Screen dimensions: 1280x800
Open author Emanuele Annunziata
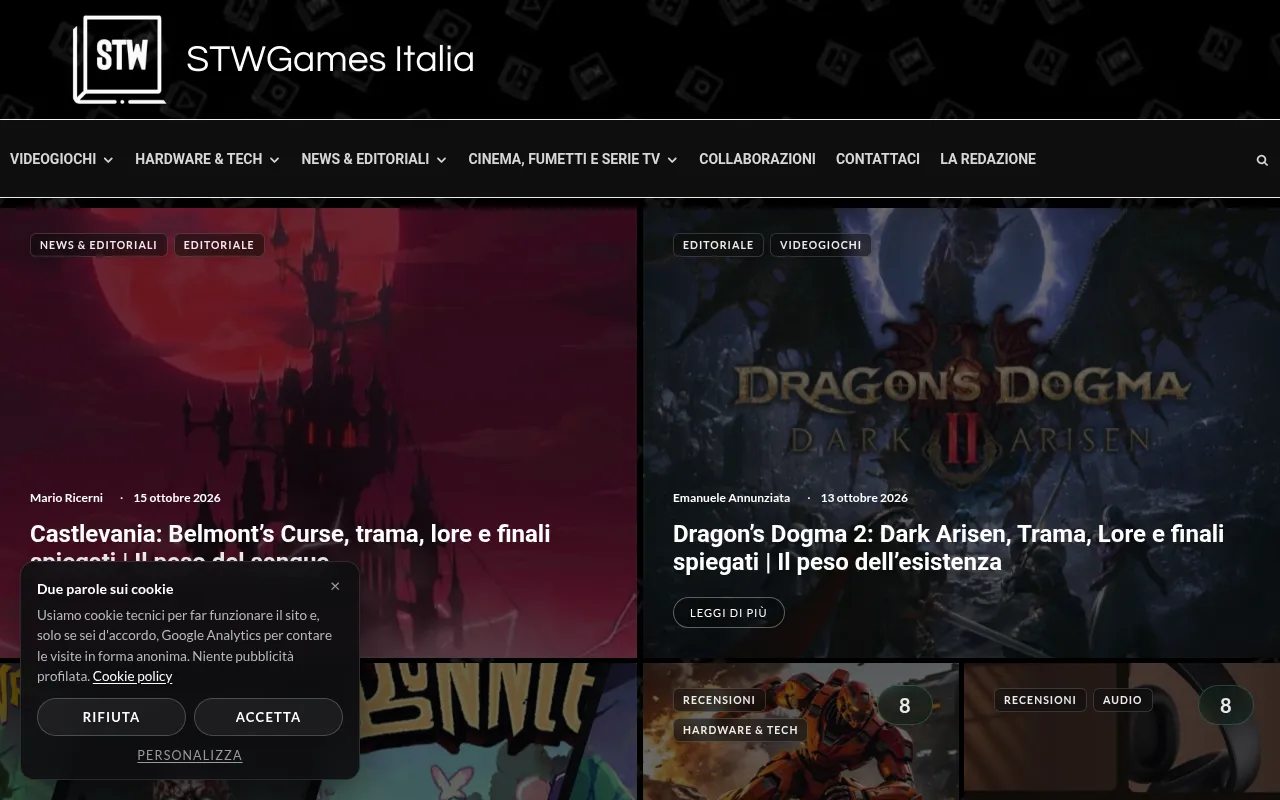click(x=731, y=498)
